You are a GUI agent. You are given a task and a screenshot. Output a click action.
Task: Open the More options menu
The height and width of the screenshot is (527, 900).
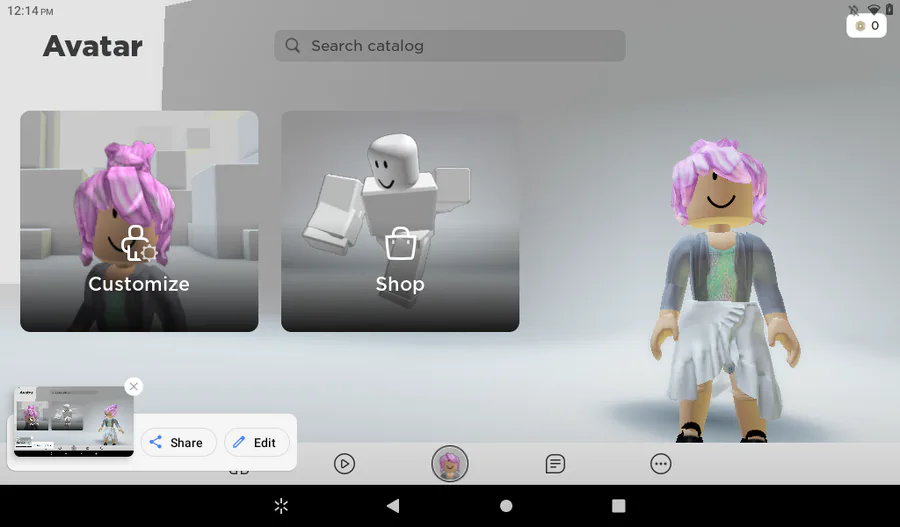(661, 464)
